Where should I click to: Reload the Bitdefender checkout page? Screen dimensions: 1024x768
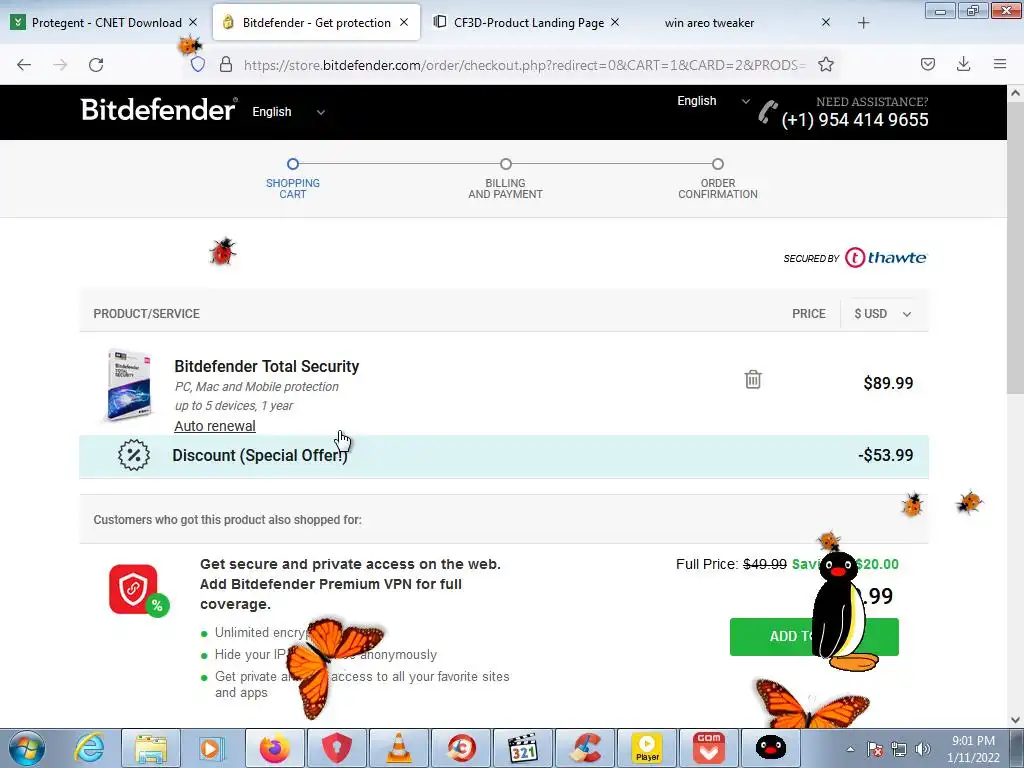pyautogui.click(x=96, y=65)
